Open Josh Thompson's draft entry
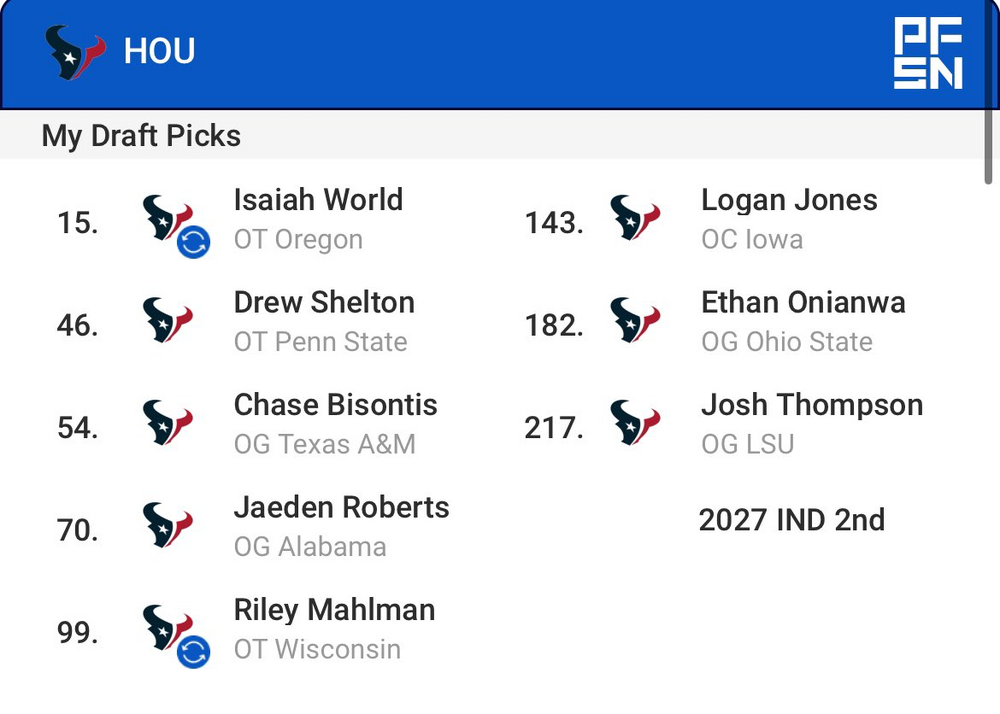 click(x=811, y=405)
